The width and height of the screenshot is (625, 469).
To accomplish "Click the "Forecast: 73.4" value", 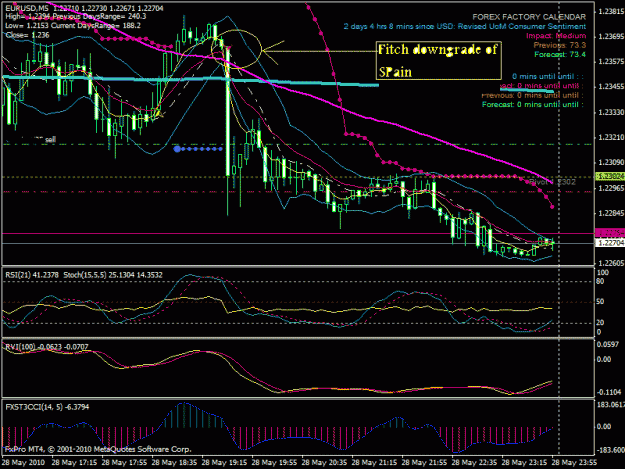I will pyautogui.click(x=560, y=54).
